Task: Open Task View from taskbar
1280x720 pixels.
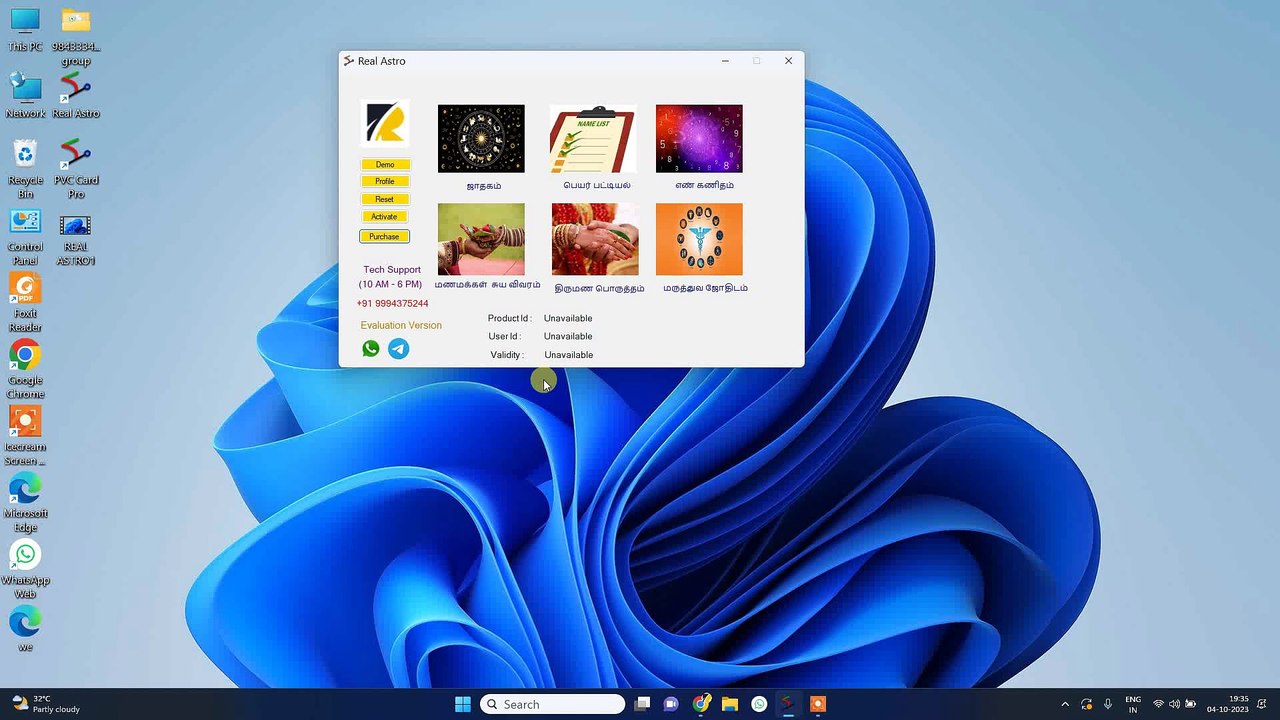Action: tap(643, 704)
